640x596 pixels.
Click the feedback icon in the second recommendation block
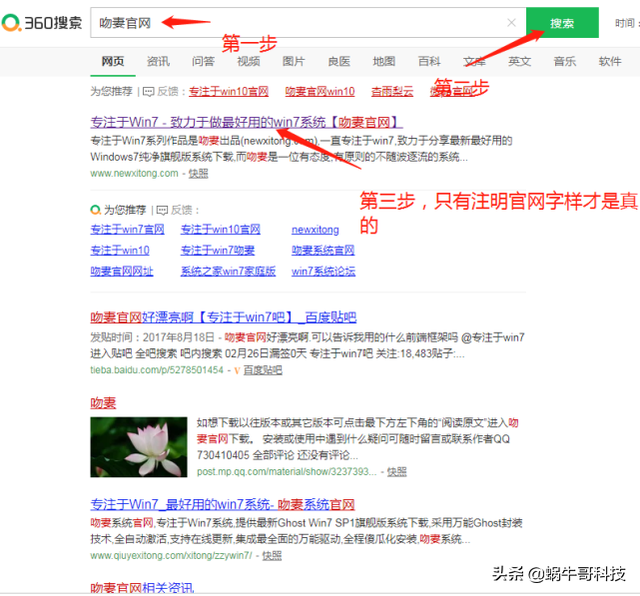(x=162, y=210)
